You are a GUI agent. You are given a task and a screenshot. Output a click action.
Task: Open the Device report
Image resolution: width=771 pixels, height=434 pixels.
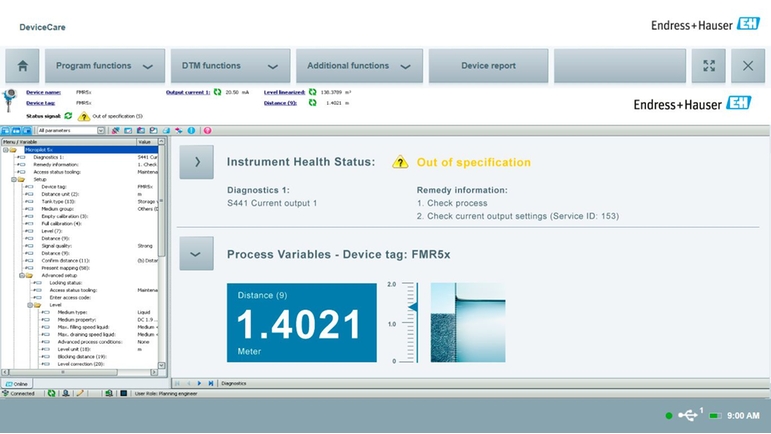pyautogui.click(x=488, y=65)
